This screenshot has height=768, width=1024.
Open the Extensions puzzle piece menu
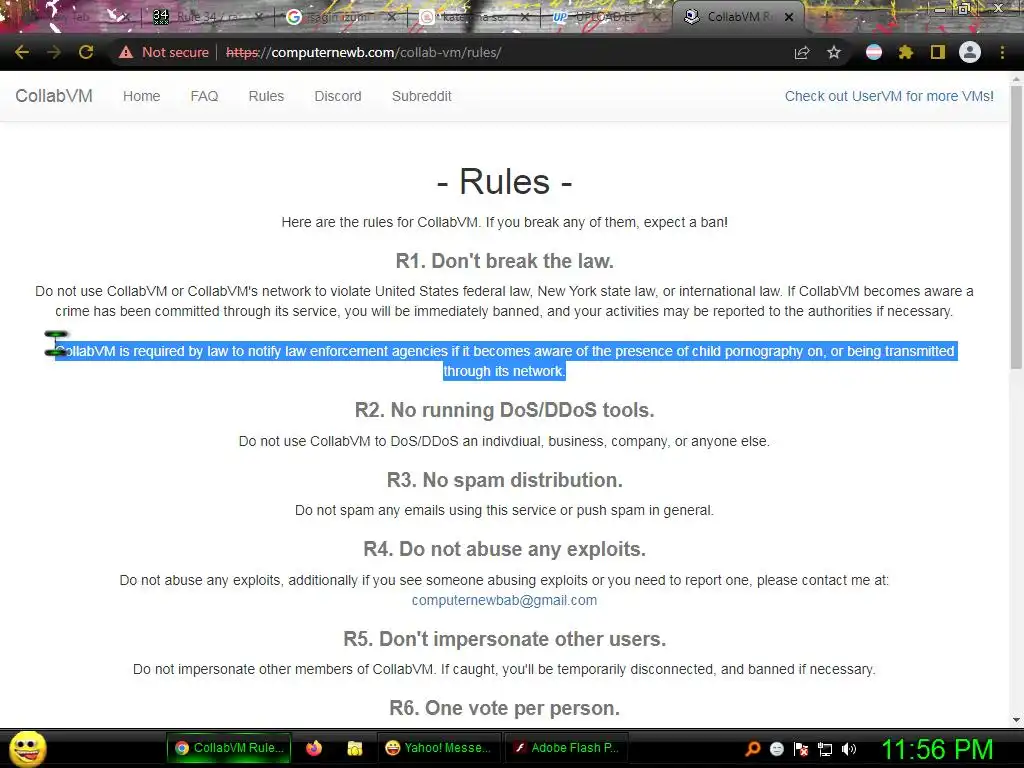tap(905, 52)
